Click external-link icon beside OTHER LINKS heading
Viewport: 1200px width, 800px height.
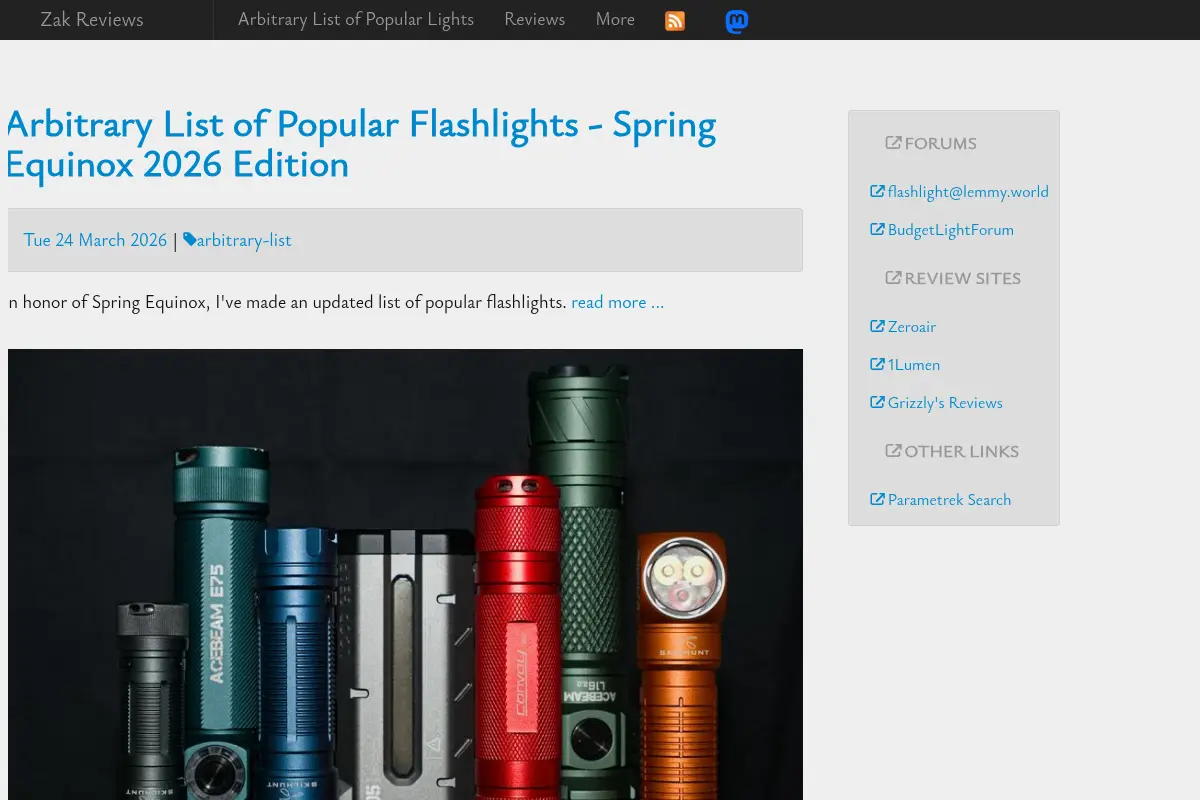click(893, 451)
